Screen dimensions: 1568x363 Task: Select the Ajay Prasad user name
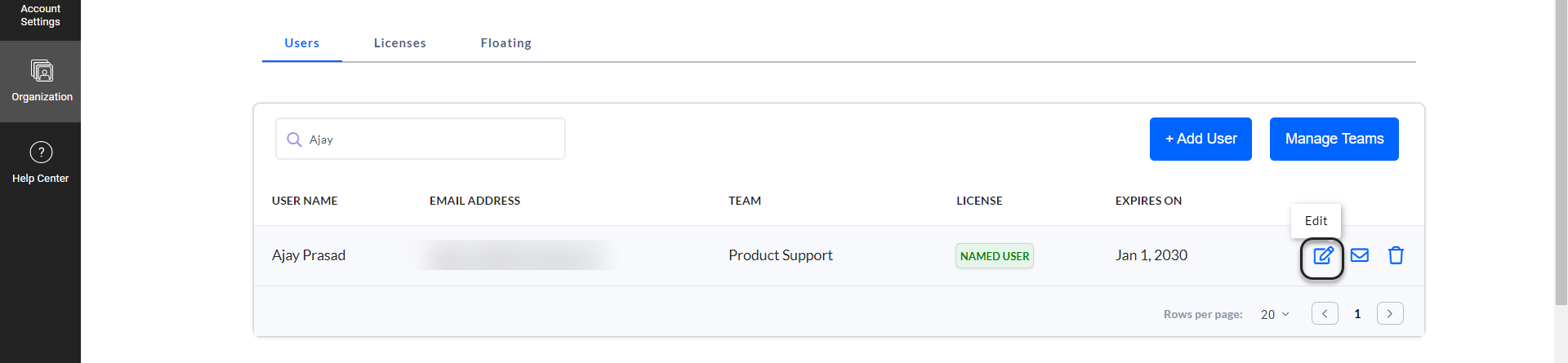[309, 255]
